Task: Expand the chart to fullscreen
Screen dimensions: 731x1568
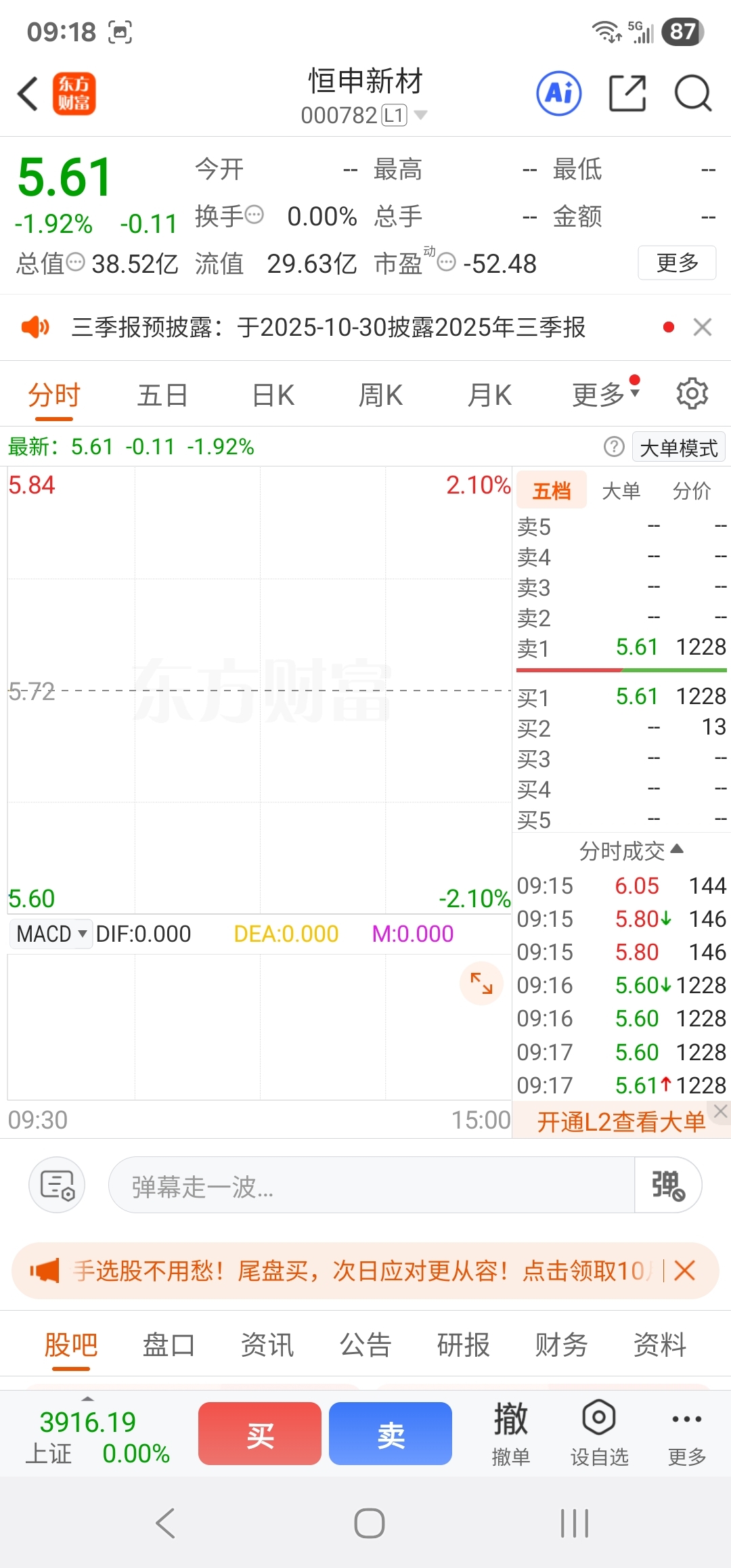Action: pos(481,983)
